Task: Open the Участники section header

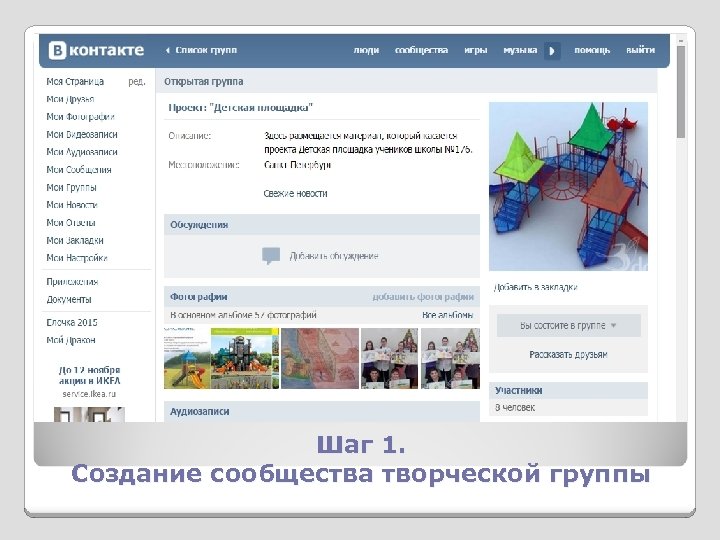Action: pos(568,390)
